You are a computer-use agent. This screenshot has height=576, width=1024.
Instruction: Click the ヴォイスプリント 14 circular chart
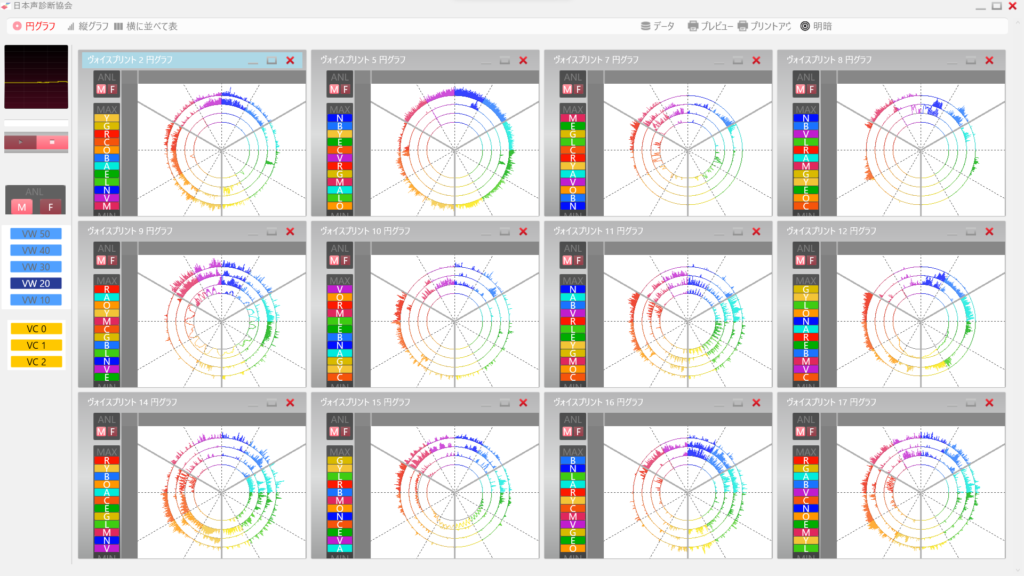(221, 492)
